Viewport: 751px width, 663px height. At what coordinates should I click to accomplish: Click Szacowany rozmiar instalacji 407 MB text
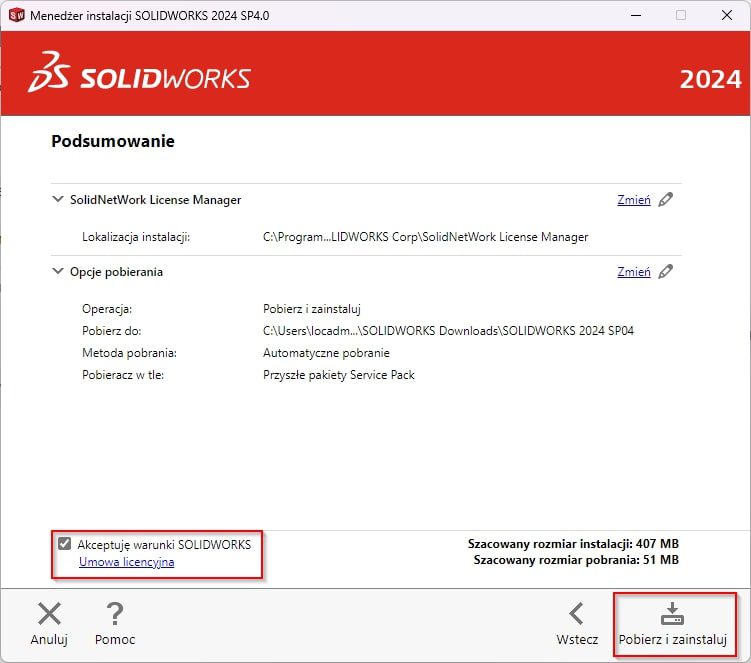[573, 544]
